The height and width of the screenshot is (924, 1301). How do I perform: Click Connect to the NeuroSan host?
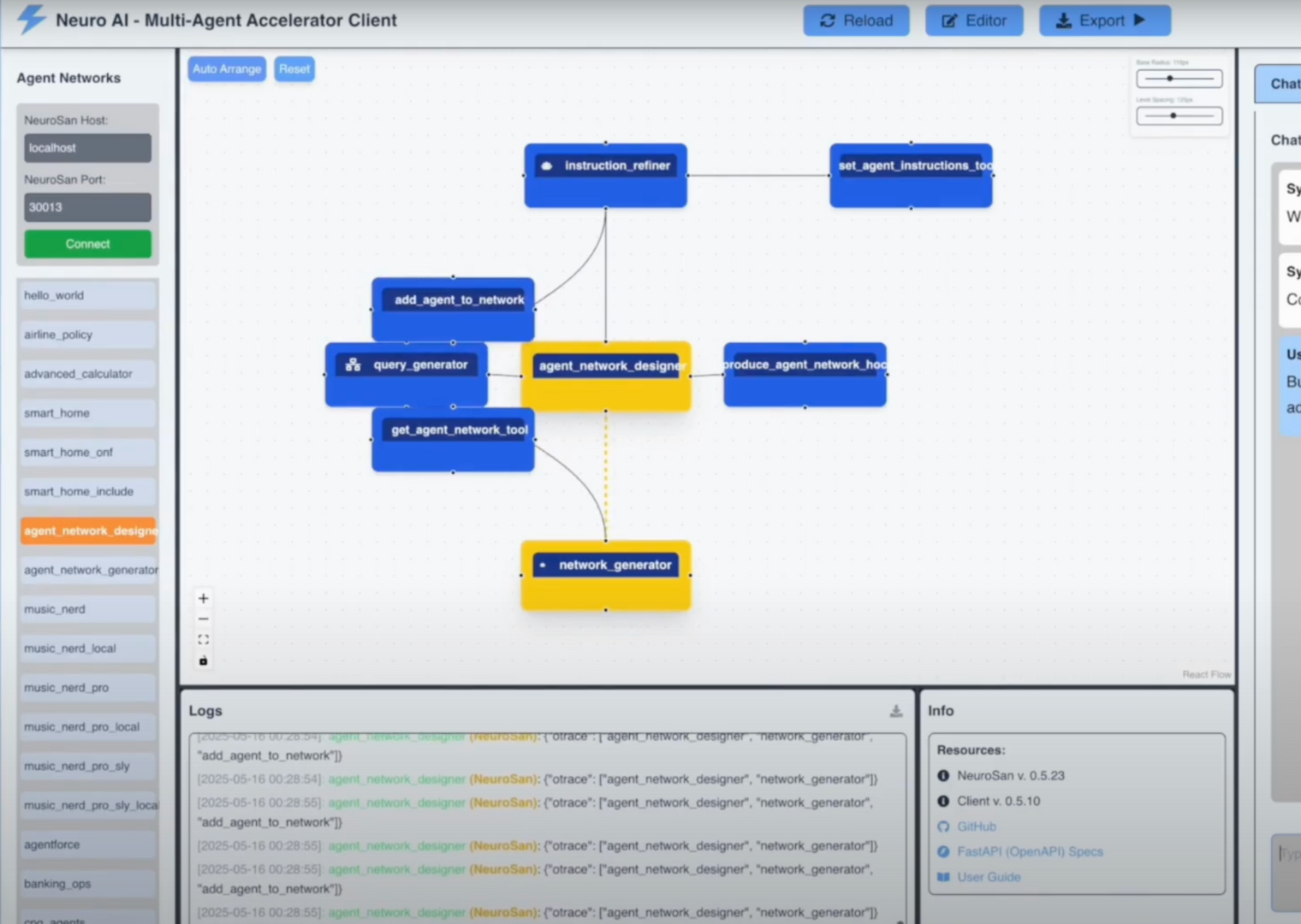(87, 244)
